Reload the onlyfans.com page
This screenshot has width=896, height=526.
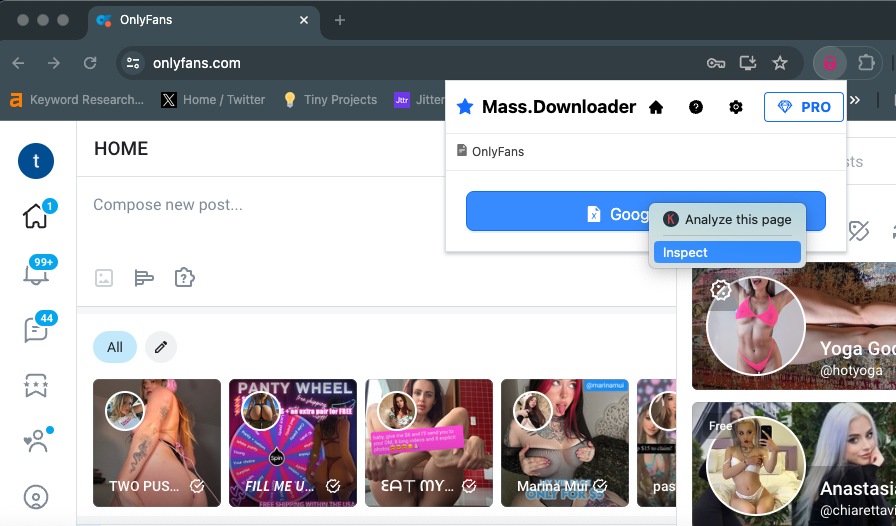(90, 63)
